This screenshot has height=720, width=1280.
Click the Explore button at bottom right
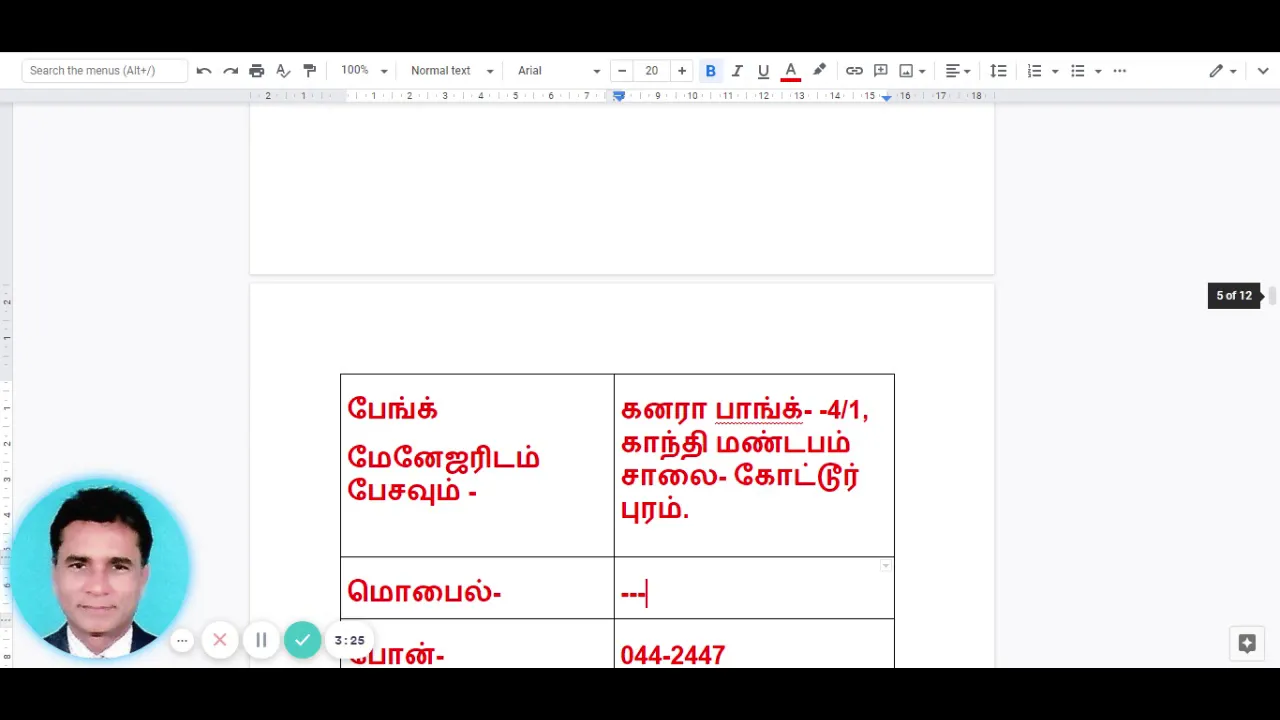[x=1247, y=643]
